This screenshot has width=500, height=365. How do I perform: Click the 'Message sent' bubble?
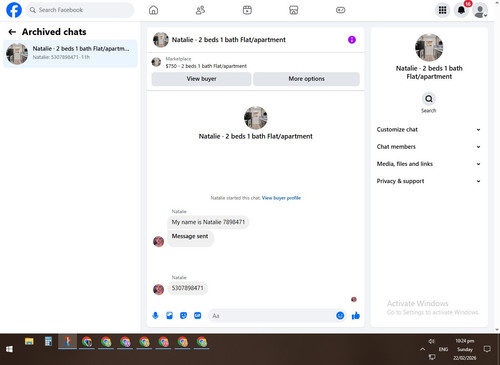[190, 238]
